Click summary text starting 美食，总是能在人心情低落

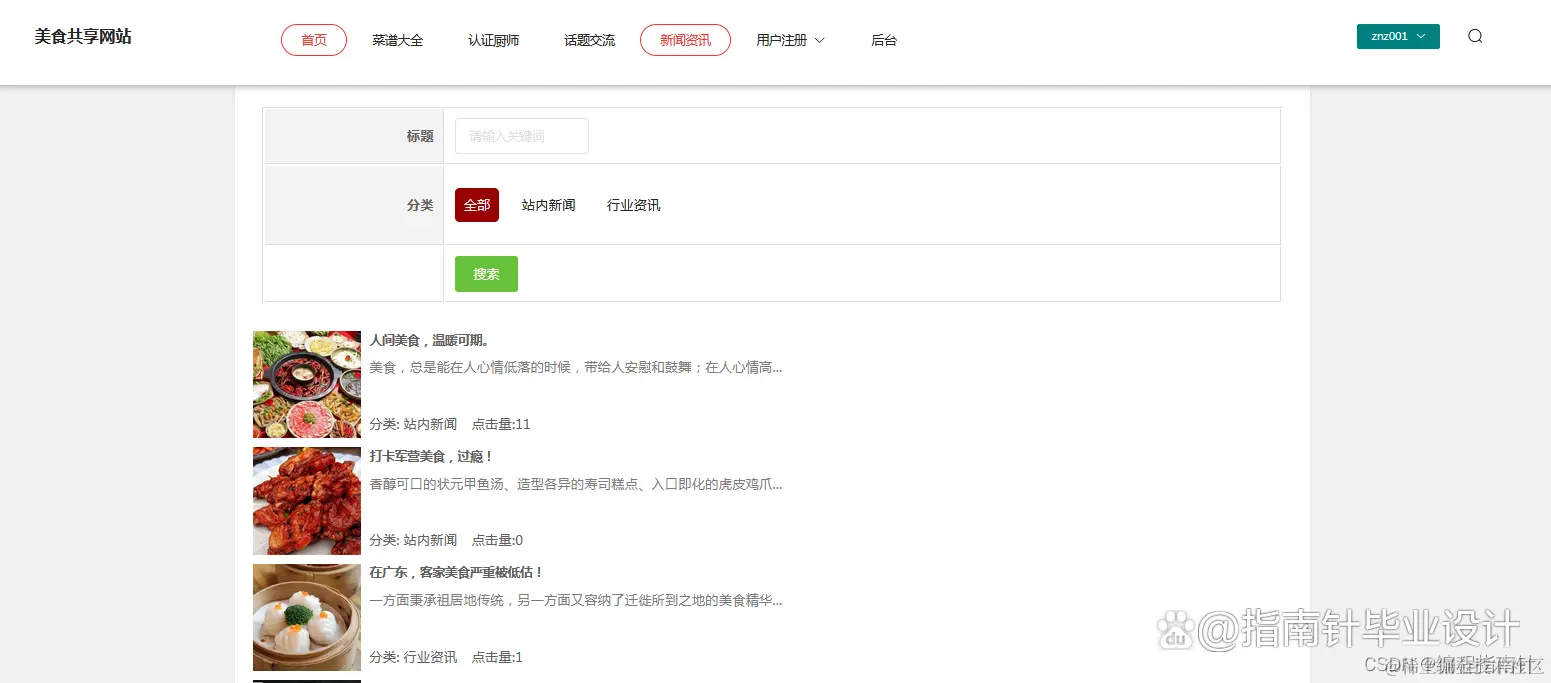pyautogui.click(x=576, y=368)
